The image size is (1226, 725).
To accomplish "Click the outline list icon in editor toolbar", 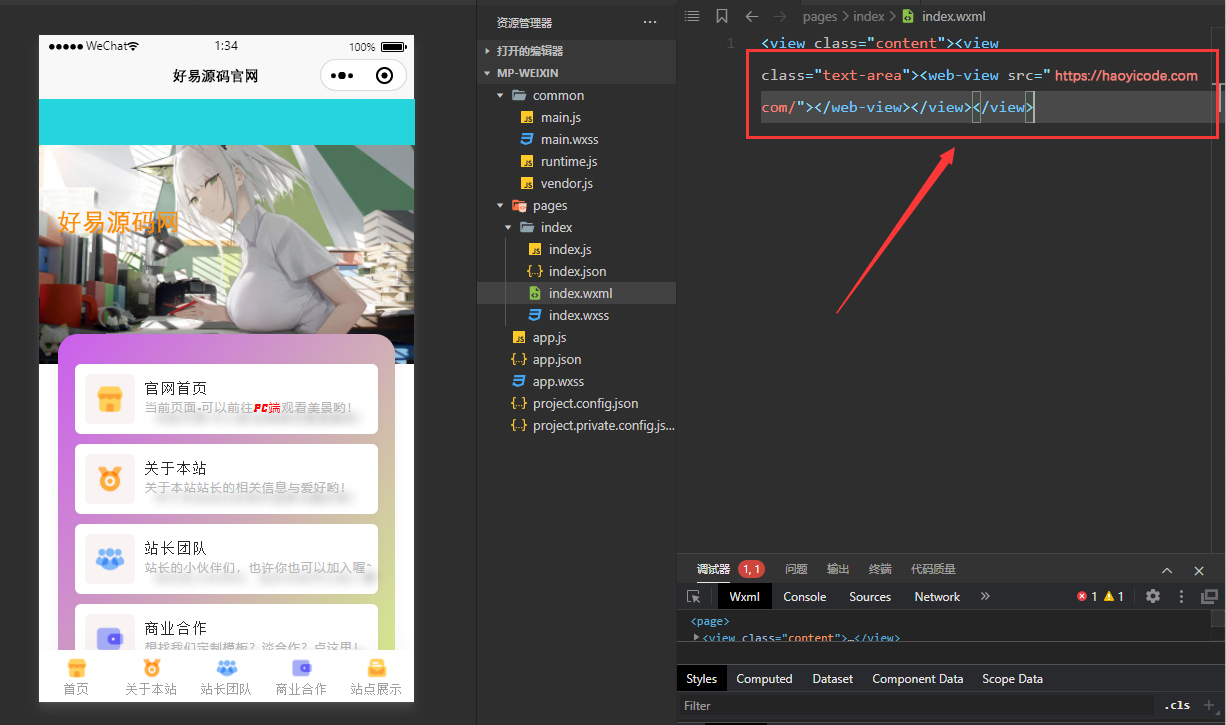I will pos(691,16).
